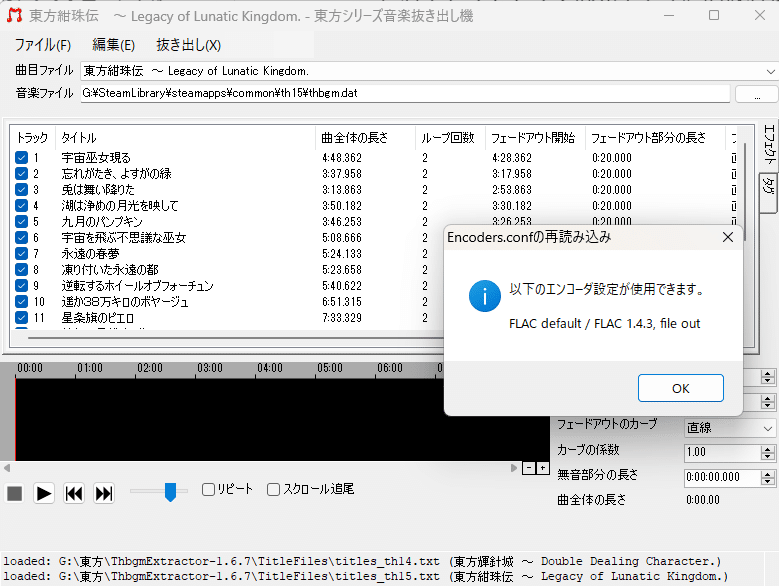Select track 忘れがたき、よすがの緑
Image resolution: width=779 pixels, height=586 pixels.
[x=116, y=174]
